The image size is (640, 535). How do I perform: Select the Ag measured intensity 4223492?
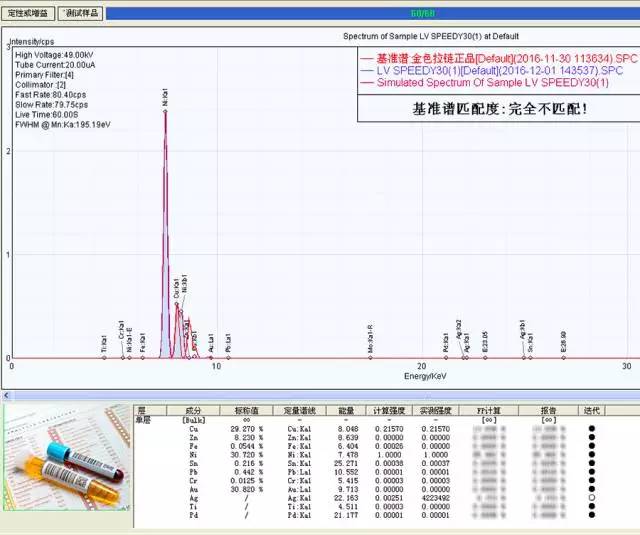click(x=436, y=498)
